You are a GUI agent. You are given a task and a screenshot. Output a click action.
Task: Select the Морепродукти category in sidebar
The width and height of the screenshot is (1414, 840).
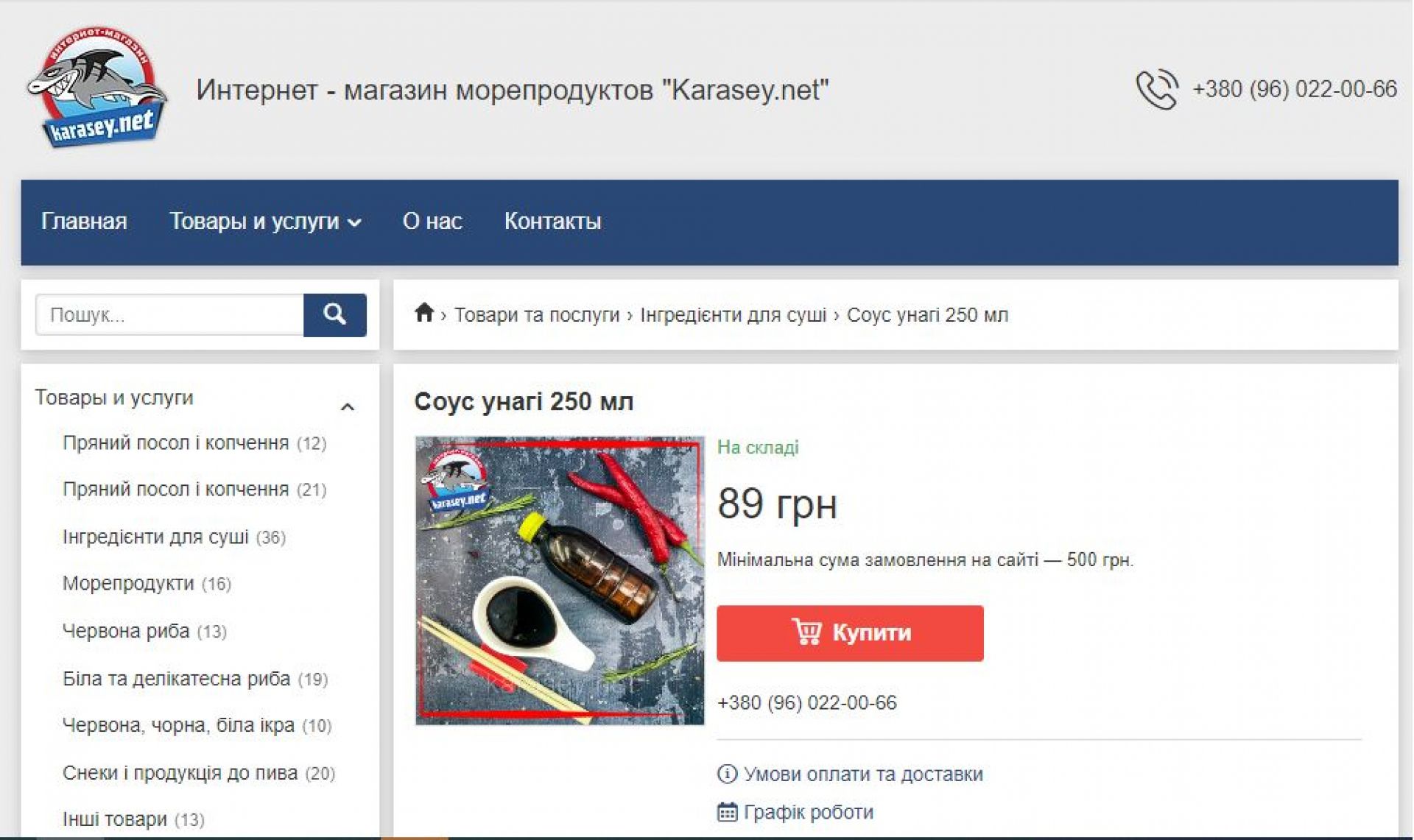[128, 584]
